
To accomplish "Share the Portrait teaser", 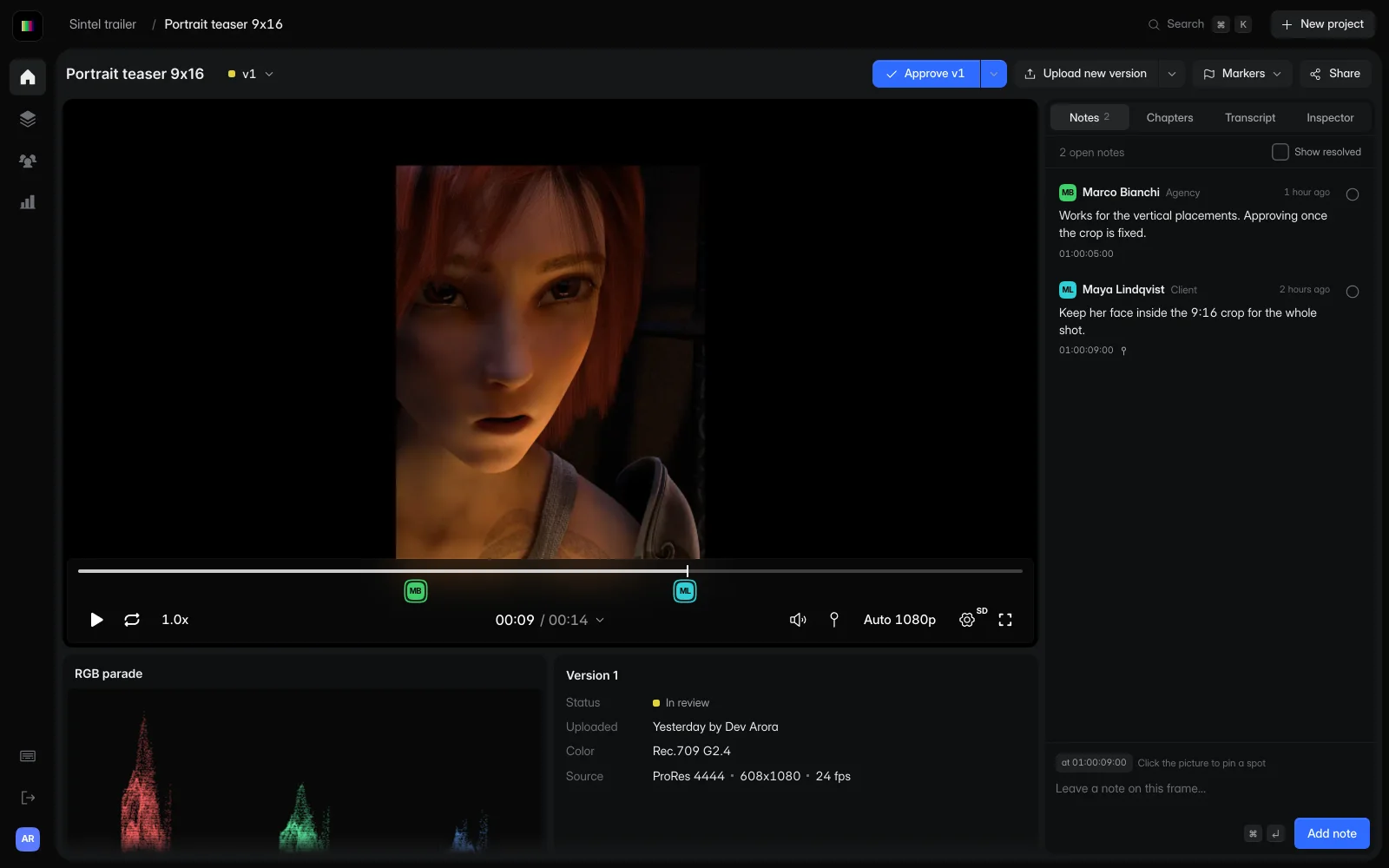I will tap(1335, 74).
